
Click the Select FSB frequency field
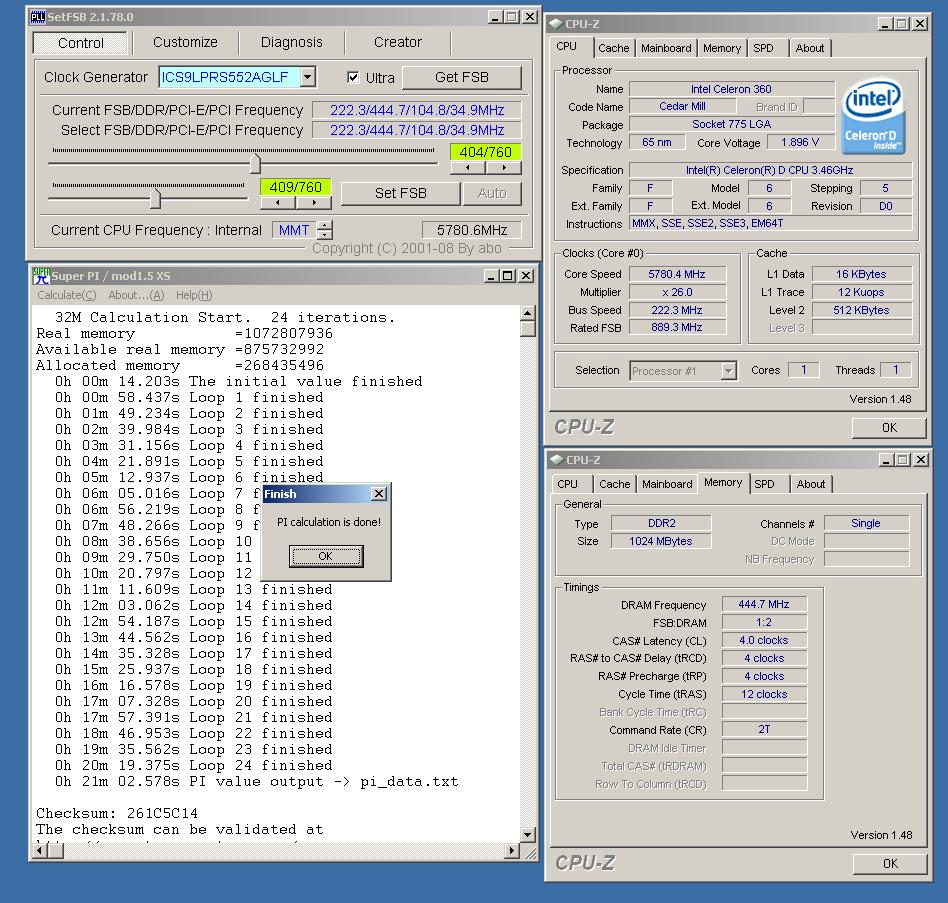(417, 130)
